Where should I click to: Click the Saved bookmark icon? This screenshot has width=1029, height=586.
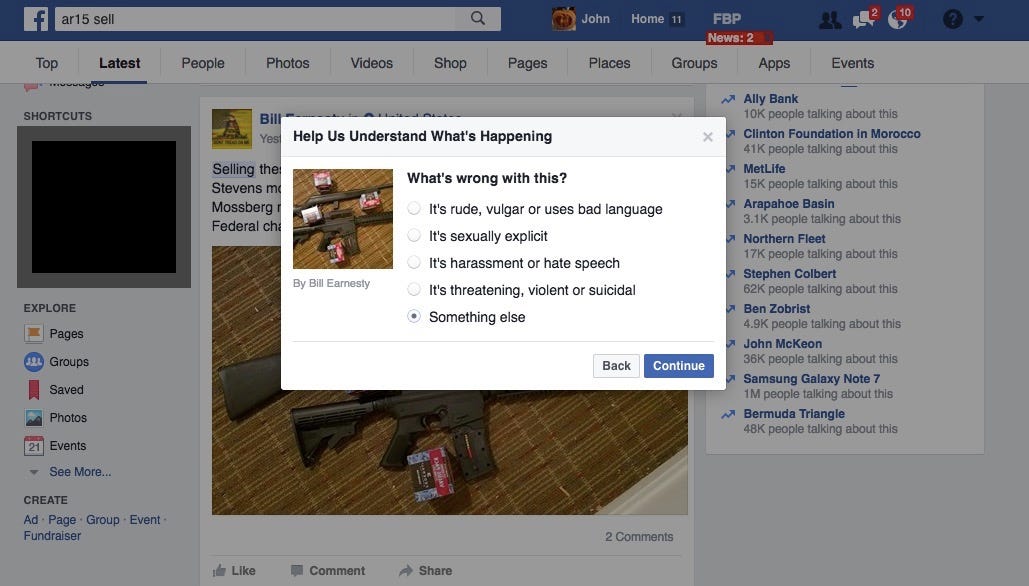(x=33, y=390)
